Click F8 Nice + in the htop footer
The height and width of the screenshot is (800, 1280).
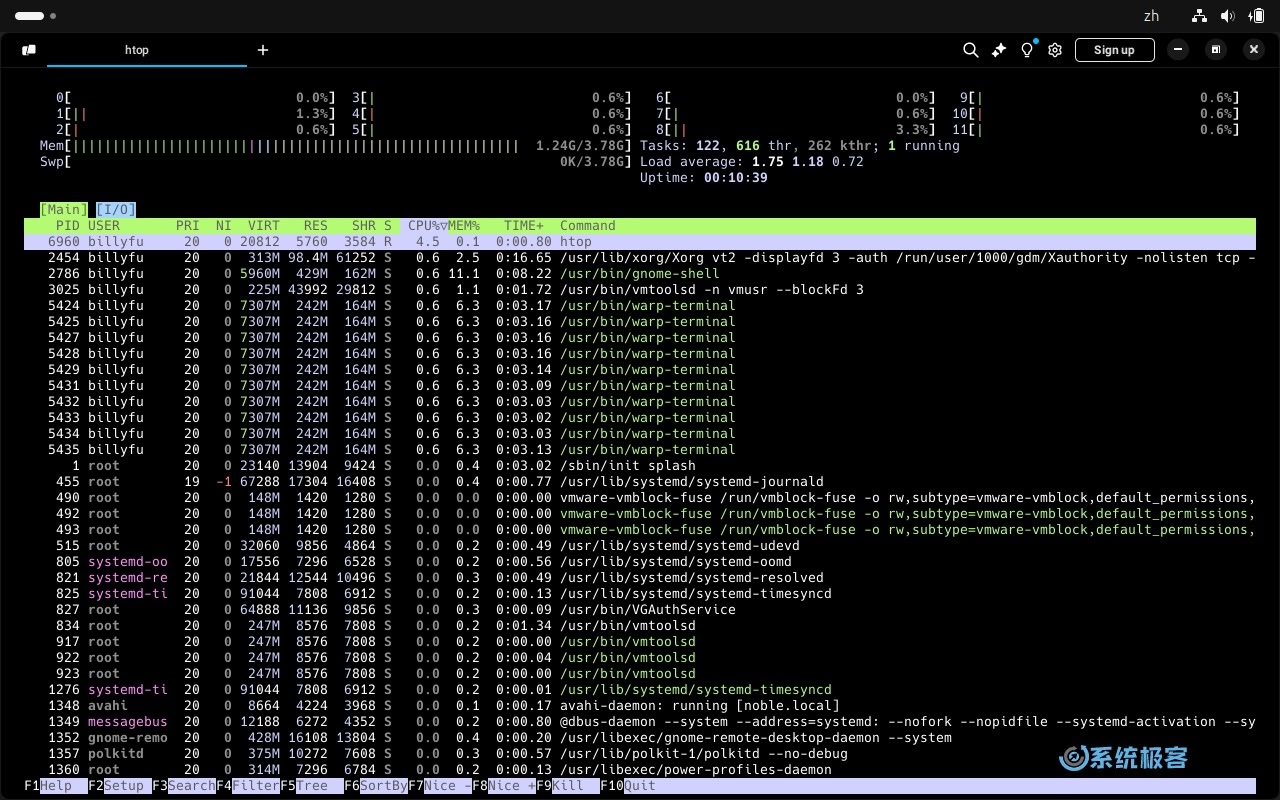point(504,786)
